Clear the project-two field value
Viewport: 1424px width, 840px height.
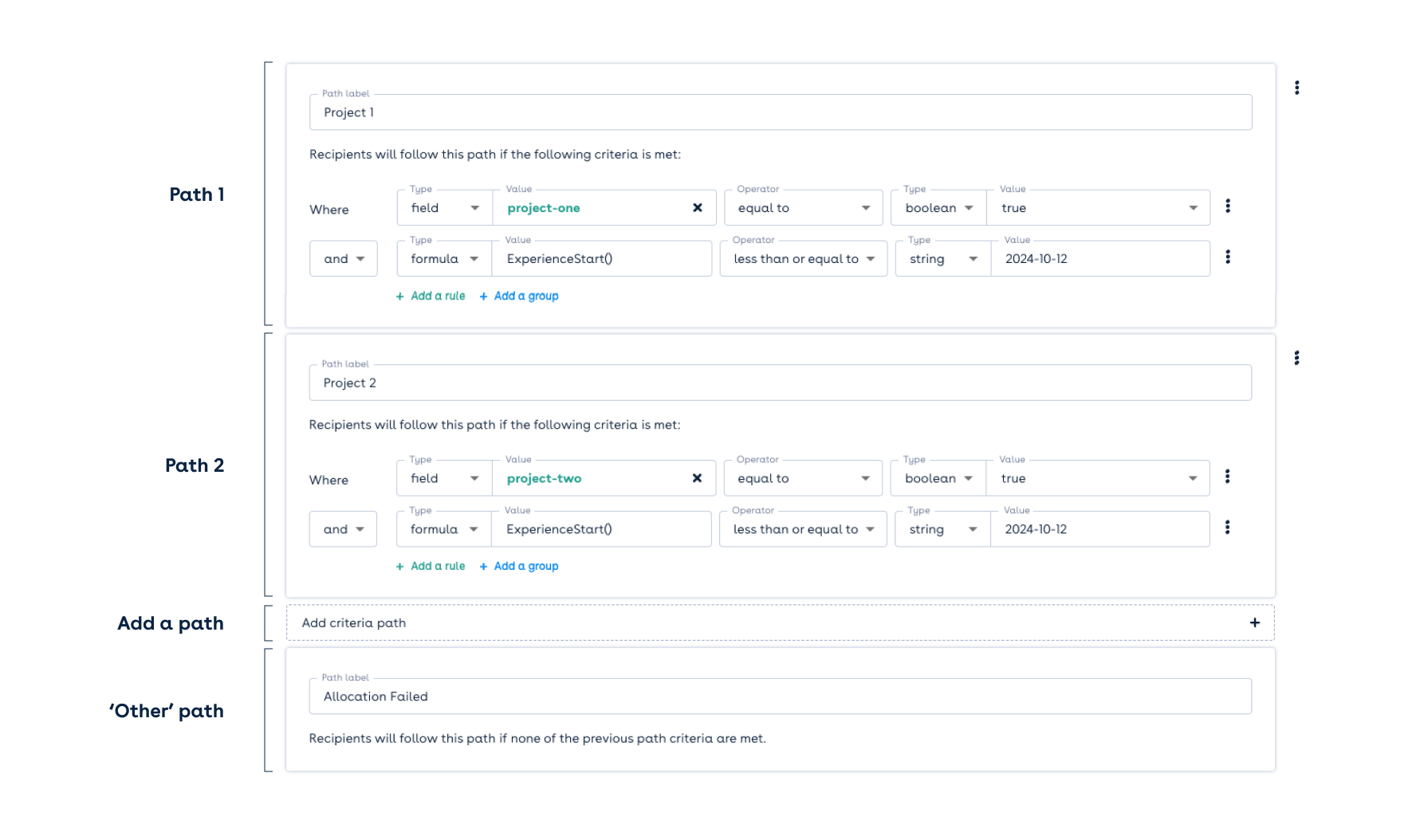tap(697, 477)
